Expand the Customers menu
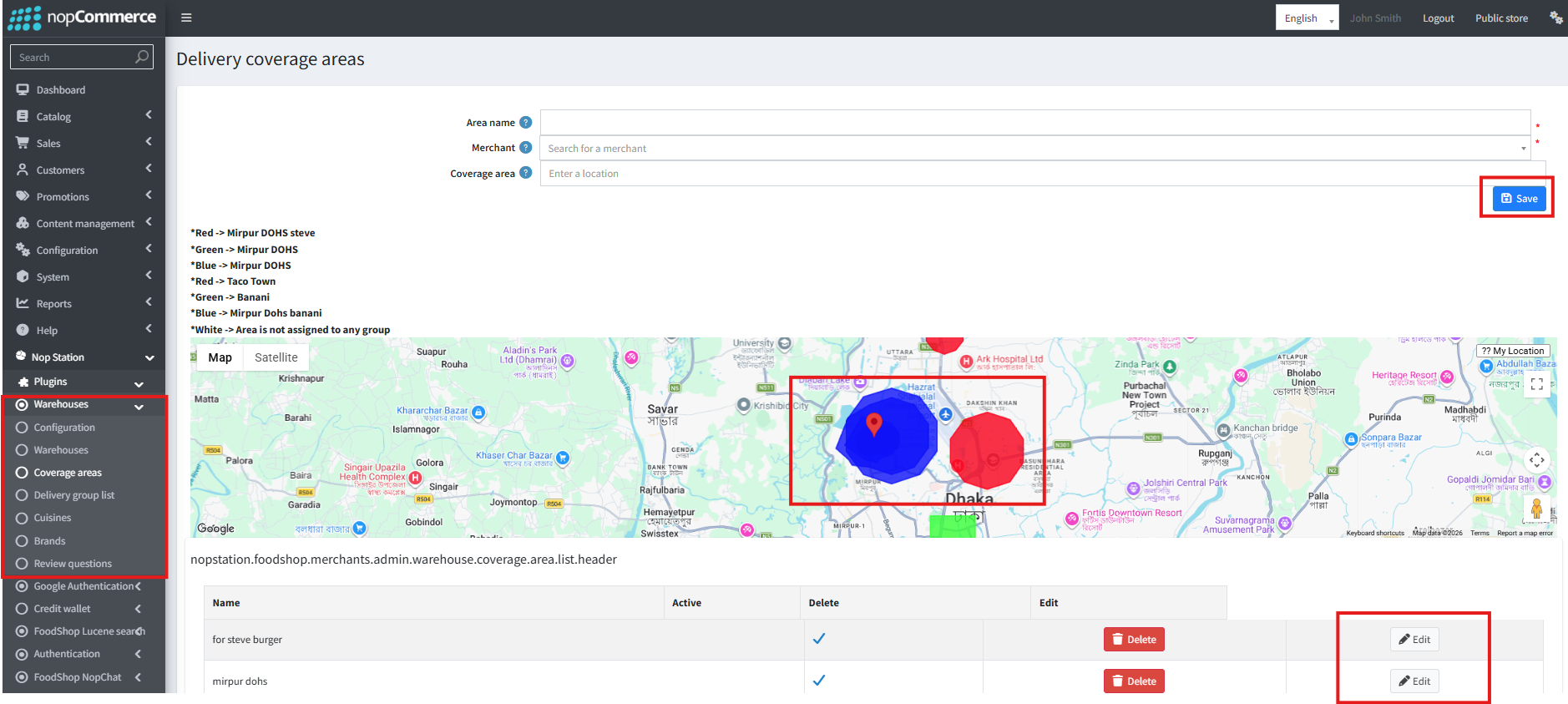Viewport: 1568px width, 704px height. [x=83, y=170]
